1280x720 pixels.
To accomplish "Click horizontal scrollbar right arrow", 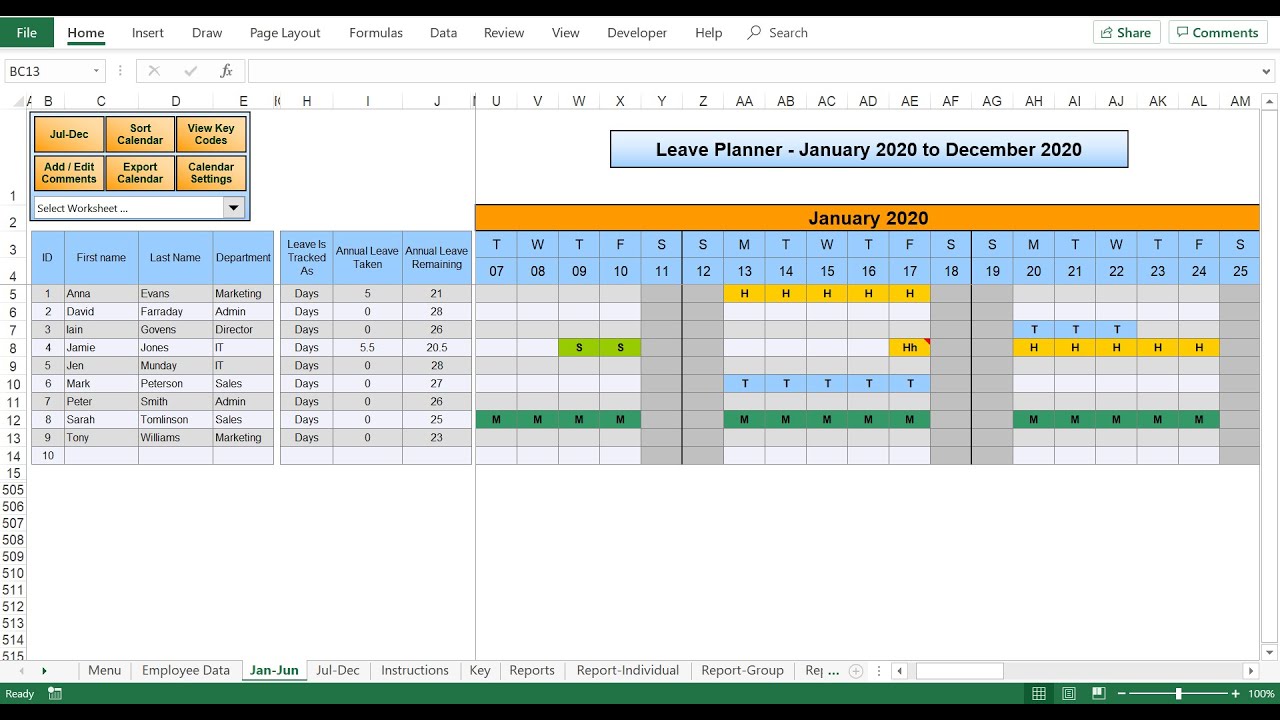I will (x=1251, y=671).
